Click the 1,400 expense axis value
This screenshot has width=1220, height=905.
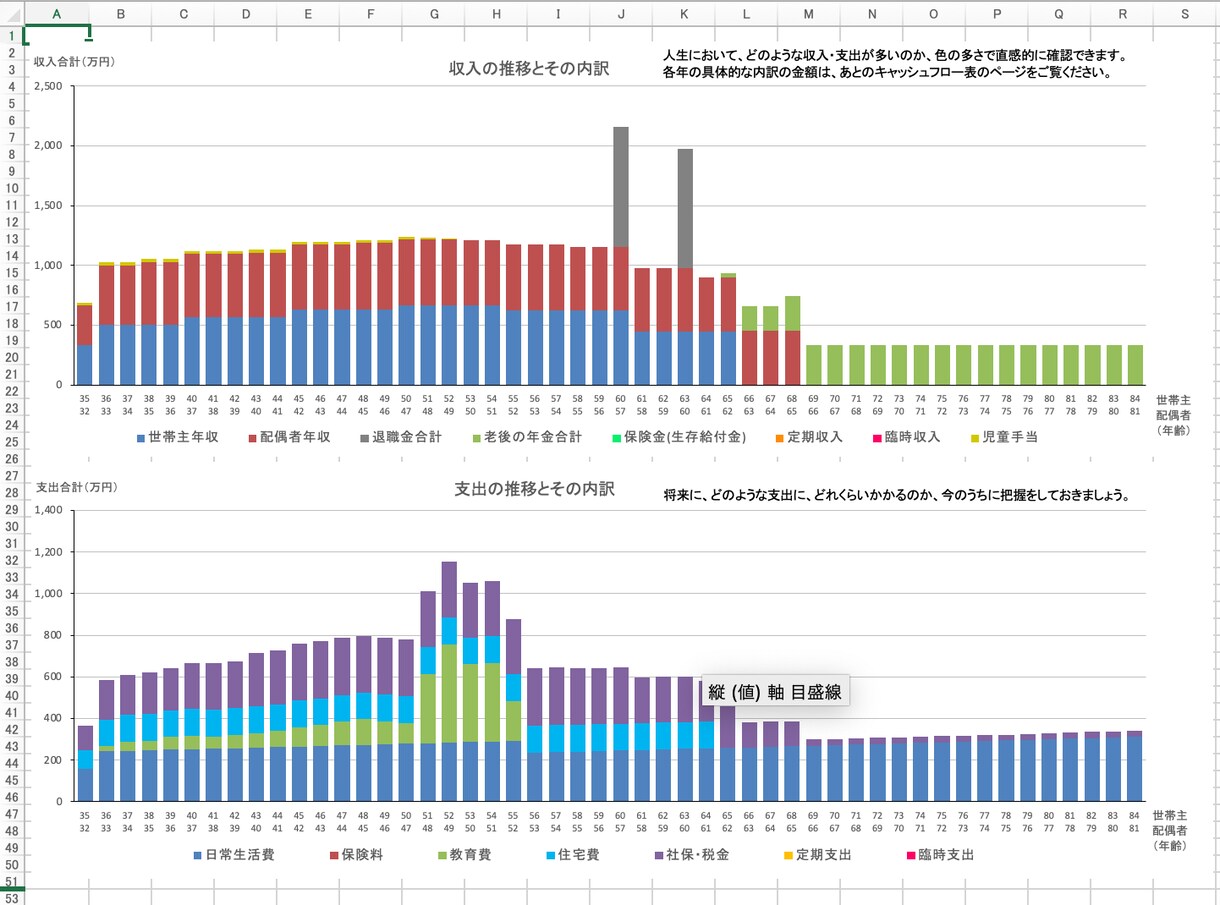(48, 510)
